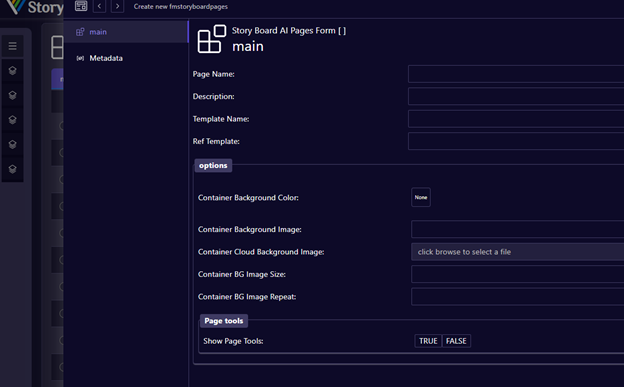Set Show Page Tools to FALSE
Screen dimensions: 624x387
pyautogui.click(x=456, y=341)
